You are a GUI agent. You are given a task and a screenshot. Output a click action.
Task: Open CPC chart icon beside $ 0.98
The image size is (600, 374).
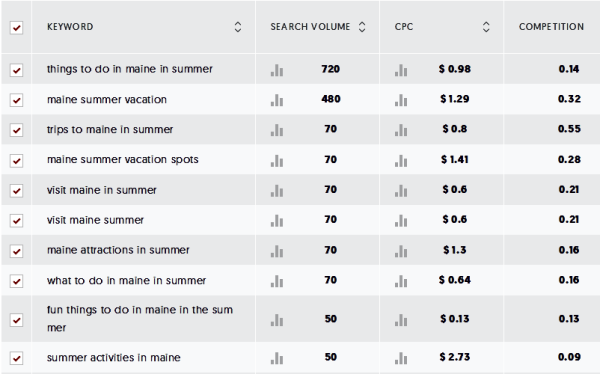pos(401,70)
